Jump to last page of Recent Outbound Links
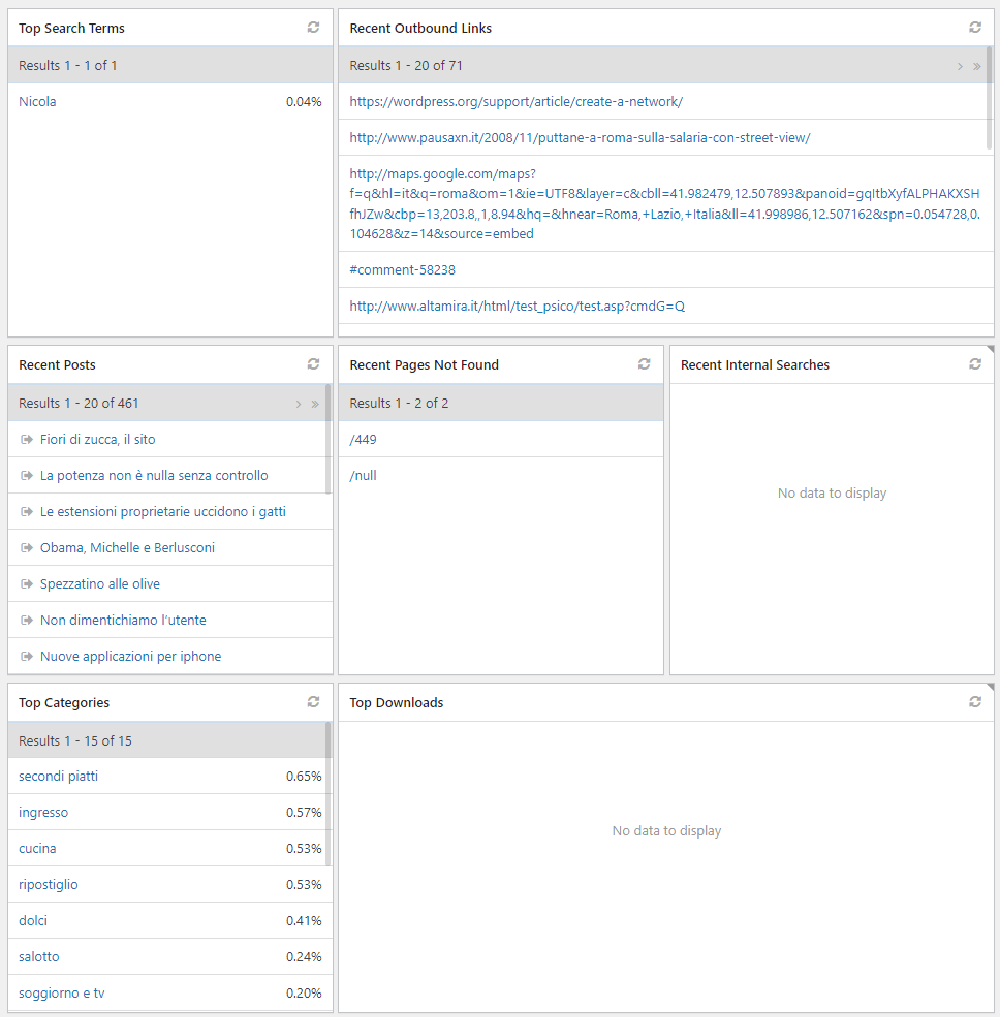 click(x=978, y=65)
